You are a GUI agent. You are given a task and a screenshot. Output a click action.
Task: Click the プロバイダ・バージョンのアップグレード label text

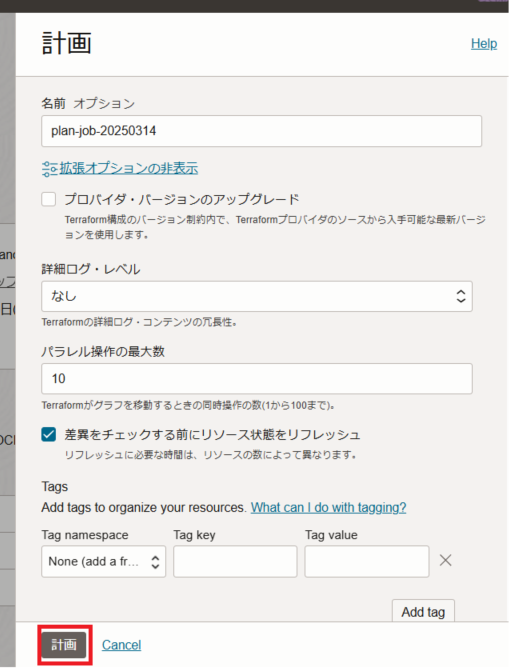(182, 199)
